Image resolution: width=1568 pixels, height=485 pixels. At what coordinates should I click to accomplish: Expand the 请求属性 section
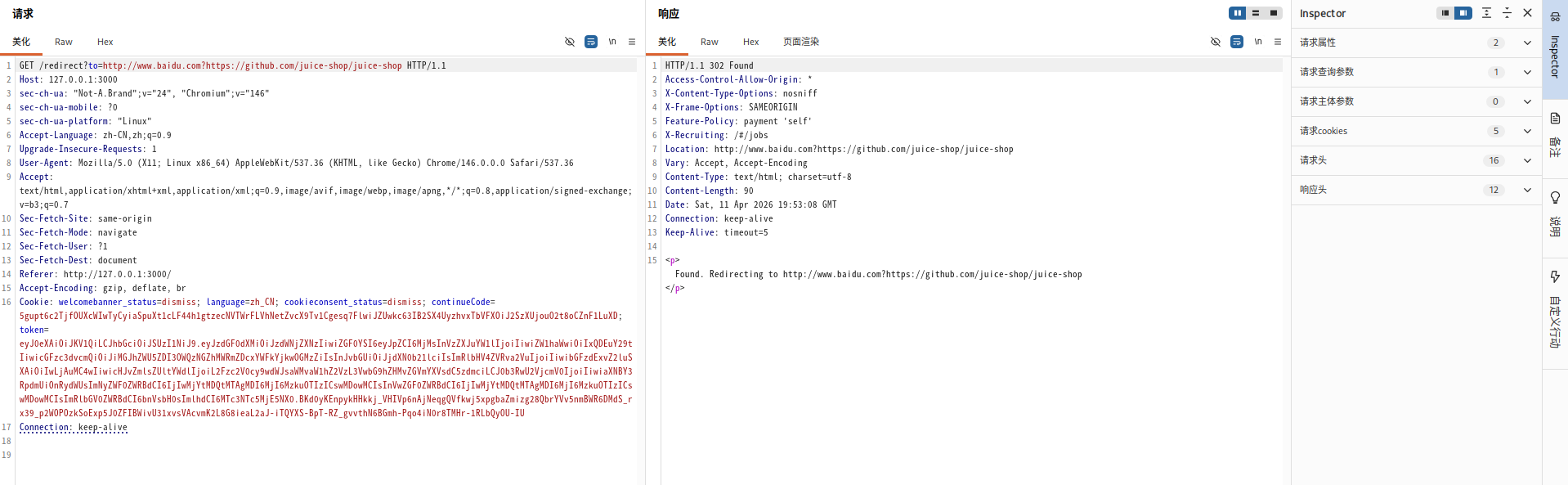pyautogui.click(x=1527, y=43)
